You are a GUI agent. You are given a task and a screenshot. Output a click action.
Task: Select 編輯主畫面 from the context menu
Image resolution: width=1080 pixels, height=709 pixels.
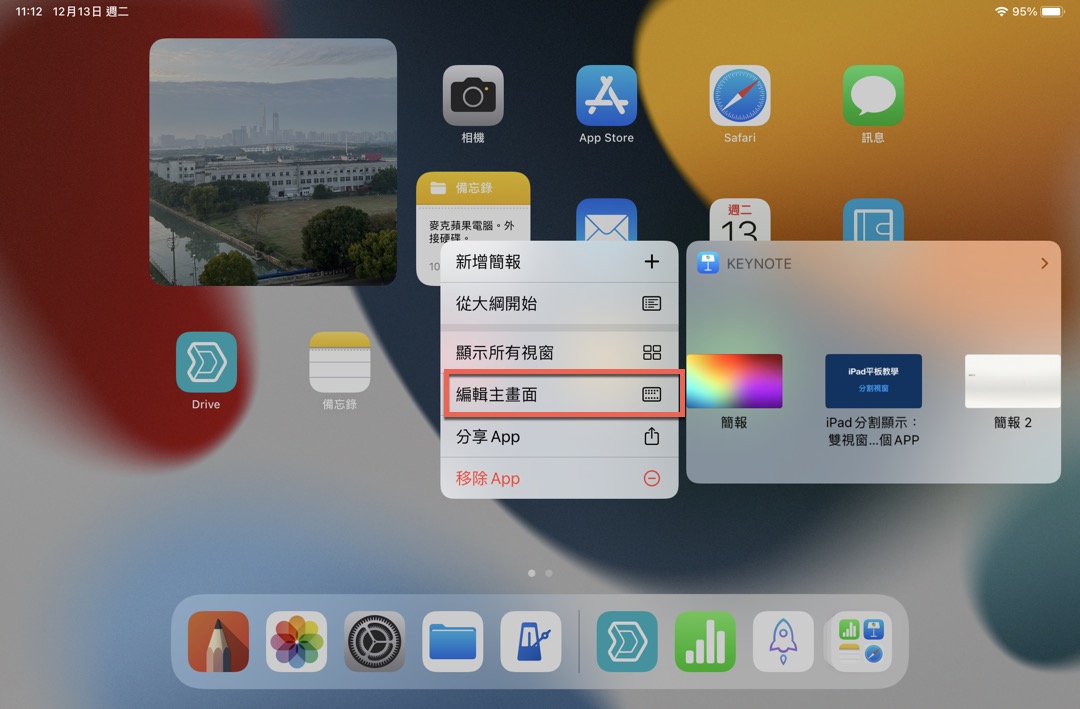coord(560,394)
